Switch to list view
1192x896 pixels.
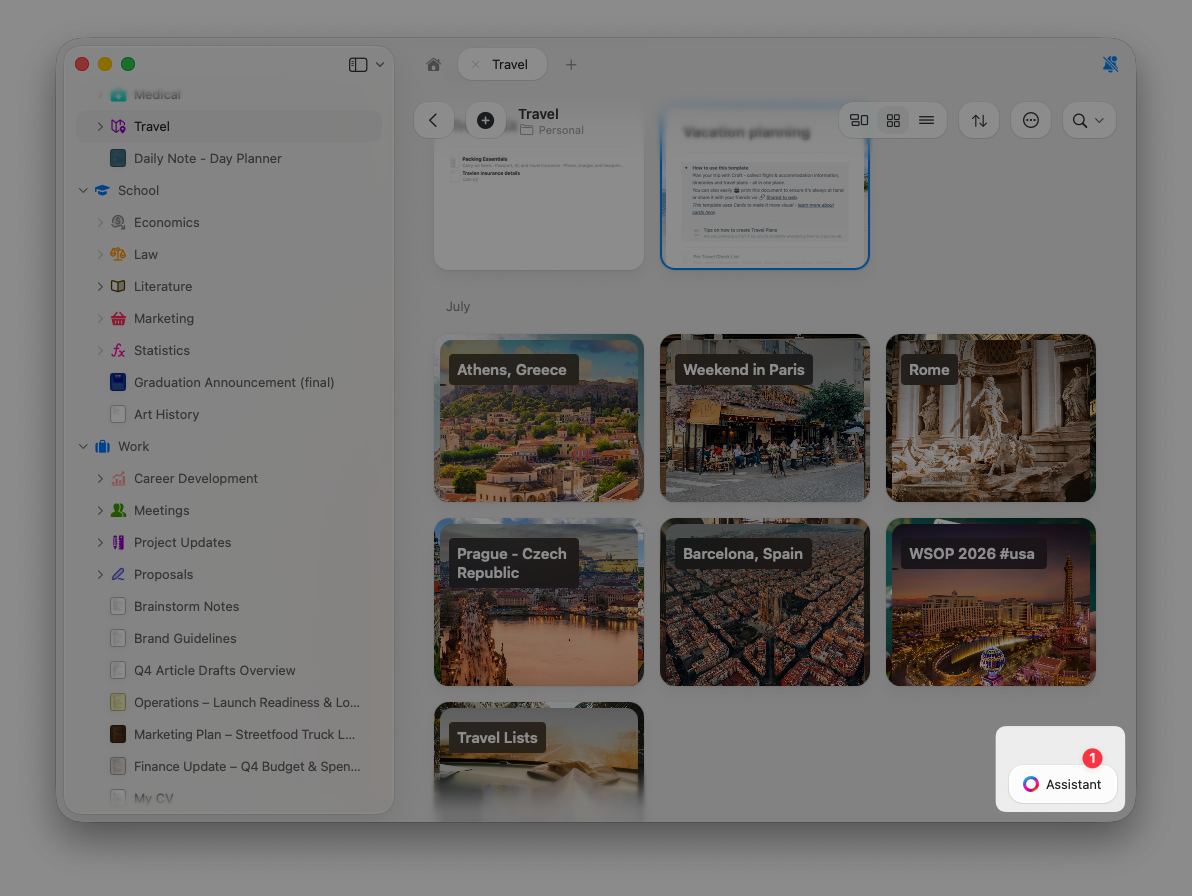point(927,120)
